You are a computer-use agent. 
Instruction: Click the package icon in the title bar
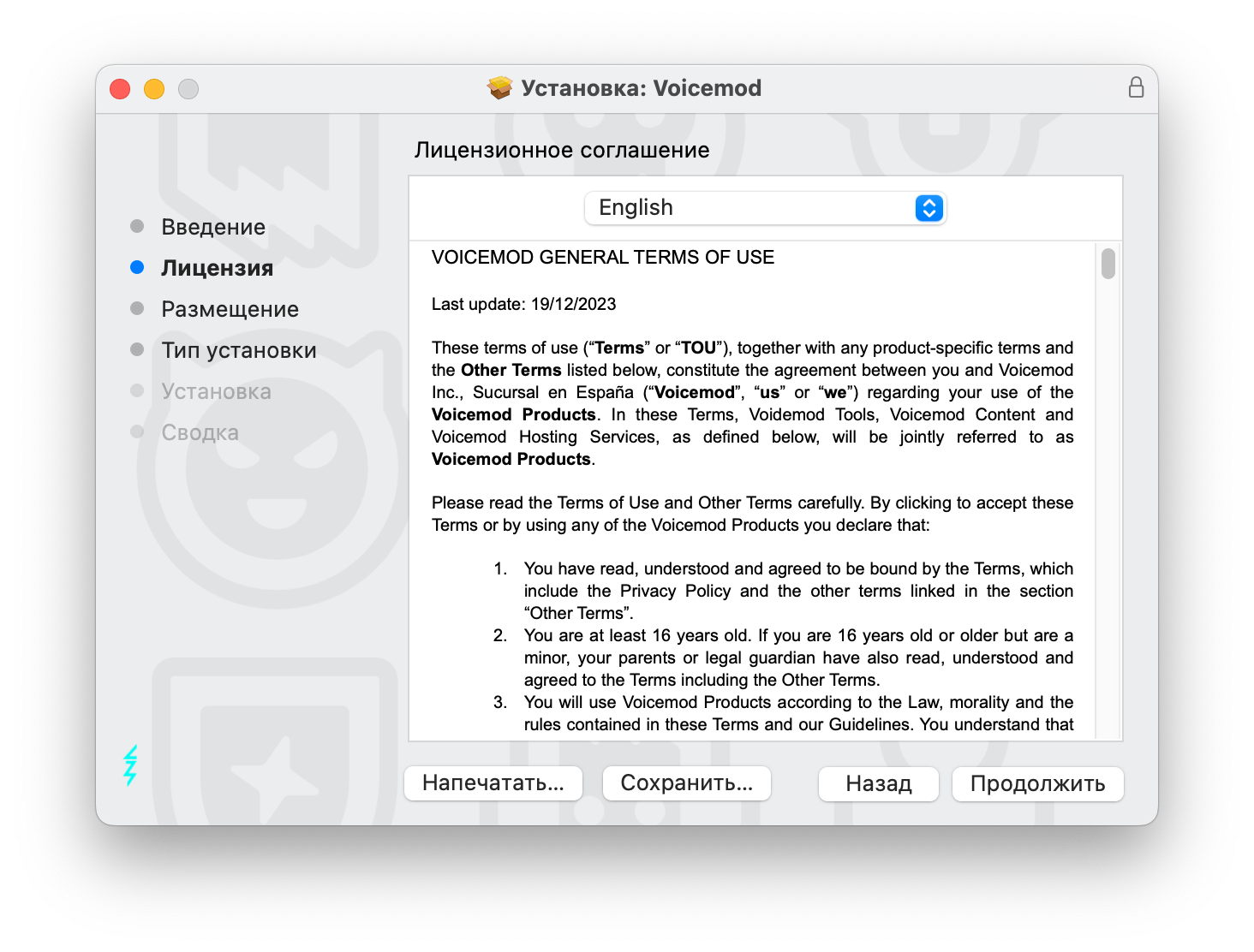pyautogui.click(x=499, y=88)
